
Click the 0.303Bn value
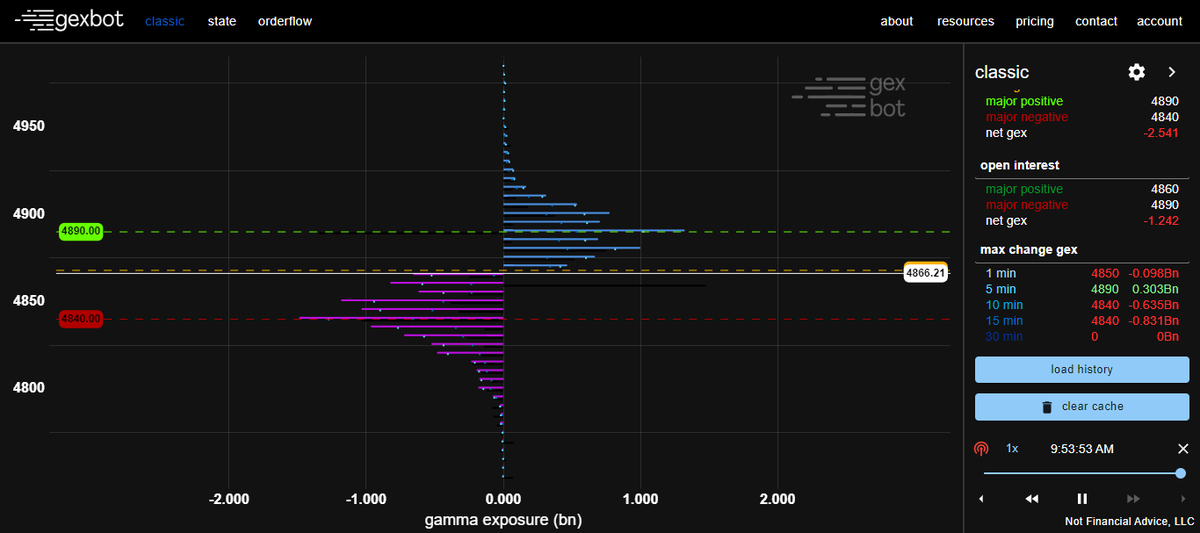pyautogui.click(x=1155, y=289)
